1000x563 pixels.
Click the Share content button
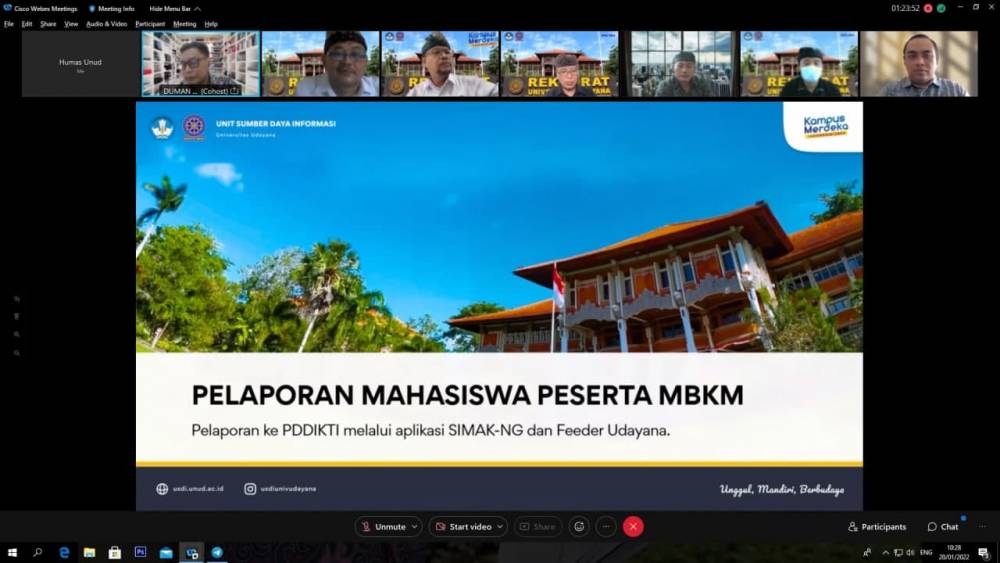(x=538, y=526)
